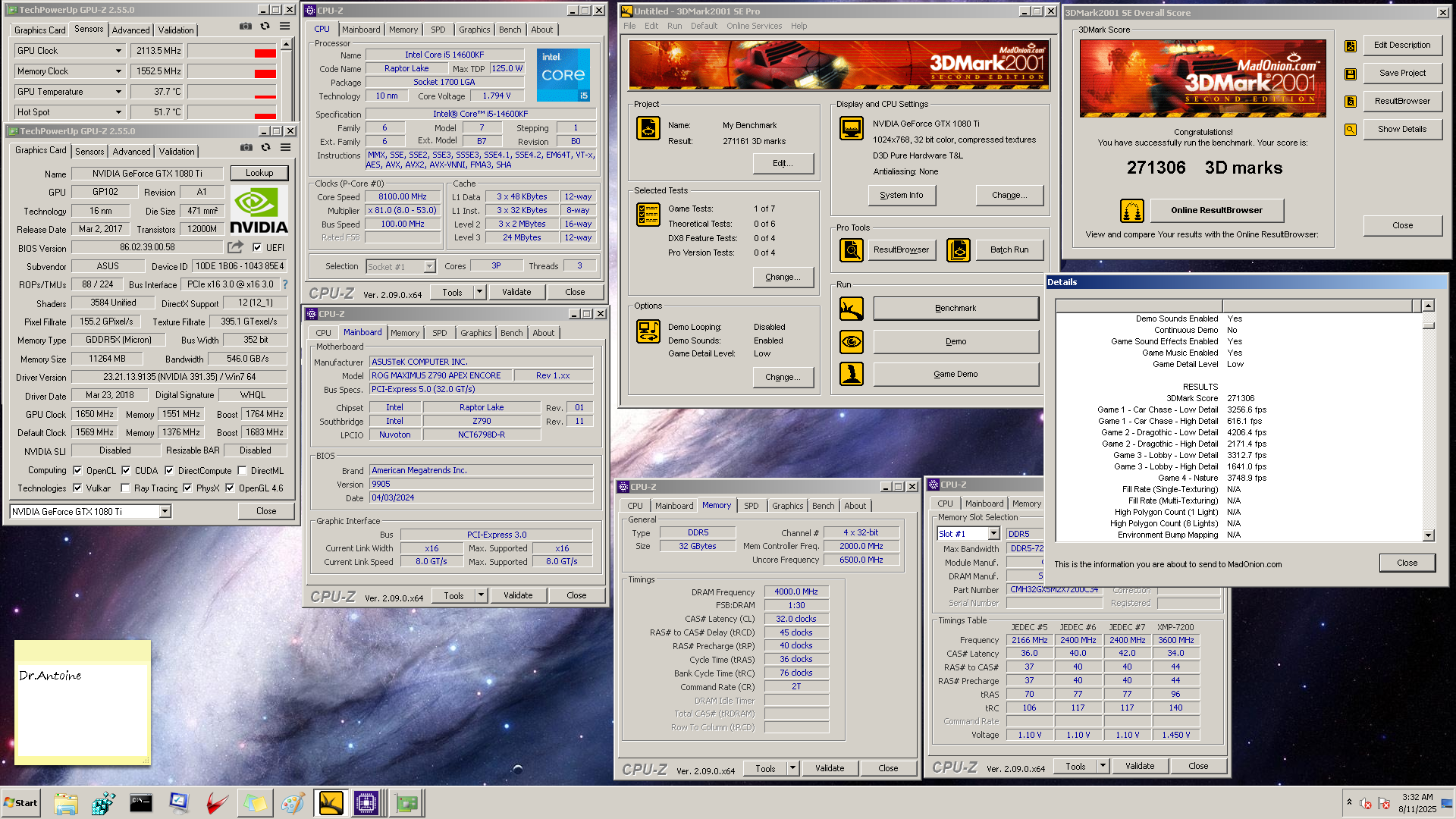Image resolution: width=1456 pixels, height=819 pixels.
Task: Click the Details list scrollbar down arrow
Action: pos(1428,535)
